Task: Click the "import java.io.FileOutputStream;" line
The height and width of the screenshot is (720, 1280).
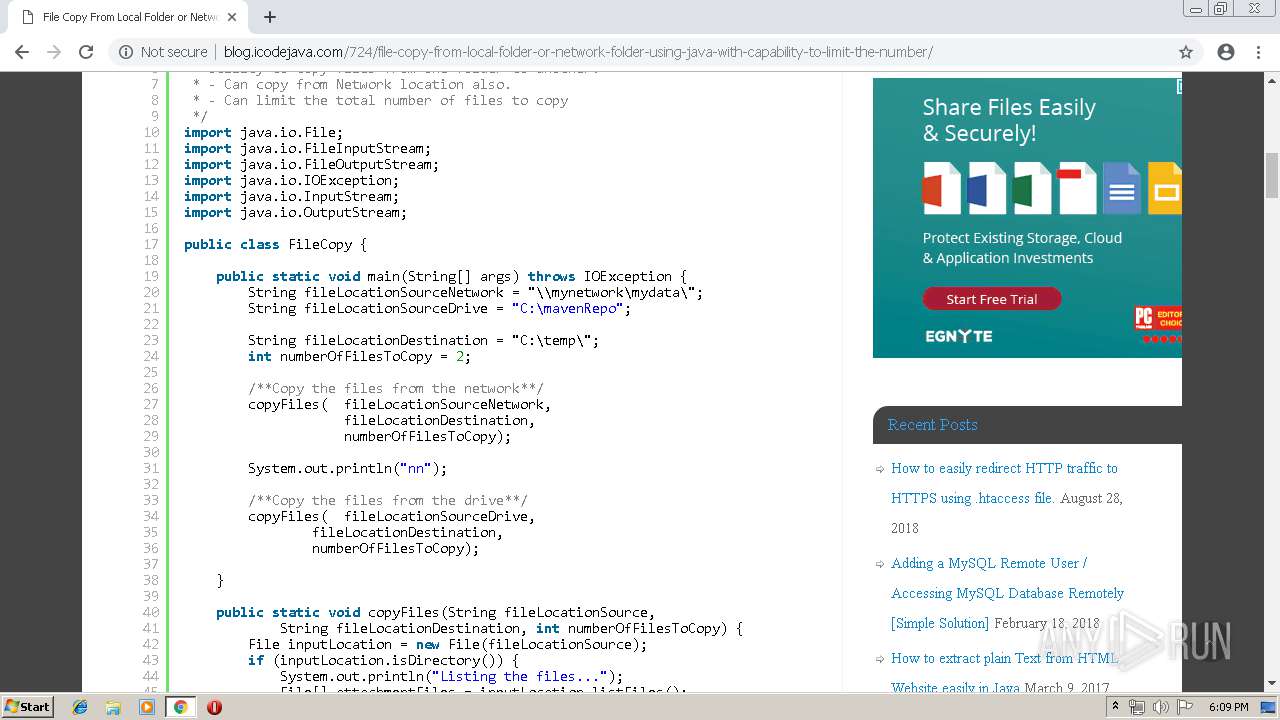Action: pos(311,164)
